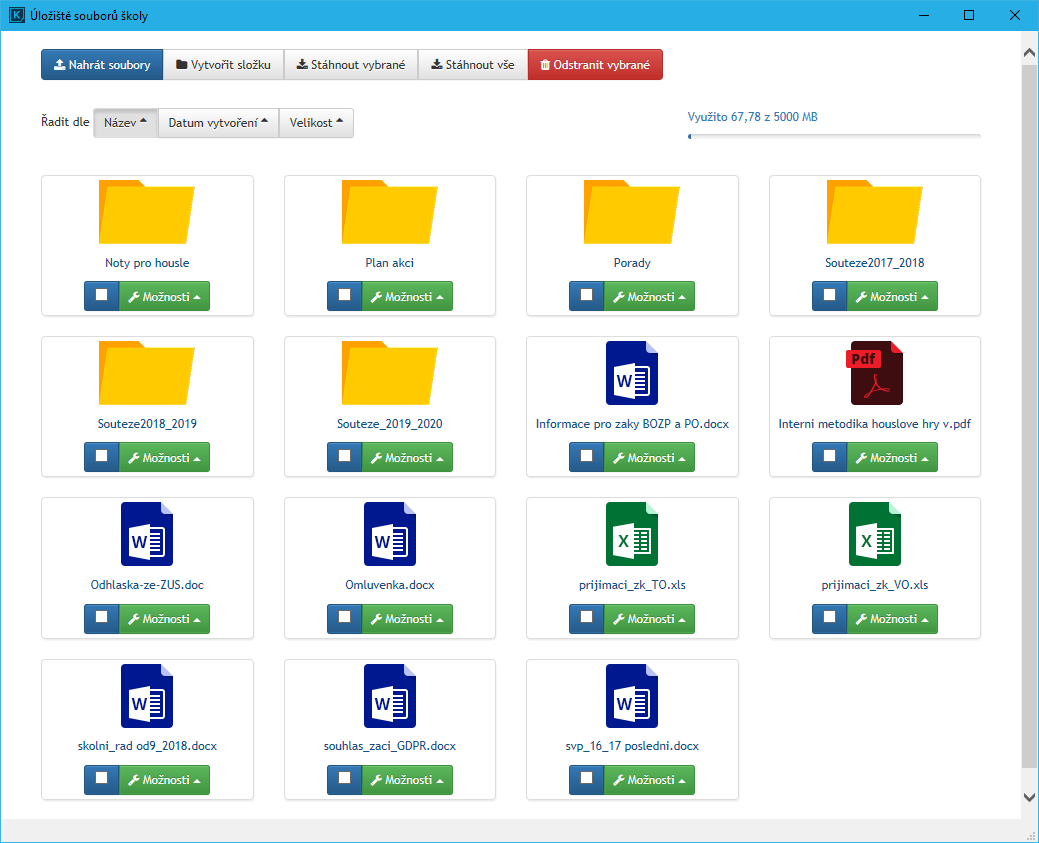Select the checkbox under Odhlaska-ze-ZUS.doc

[101, 618]
